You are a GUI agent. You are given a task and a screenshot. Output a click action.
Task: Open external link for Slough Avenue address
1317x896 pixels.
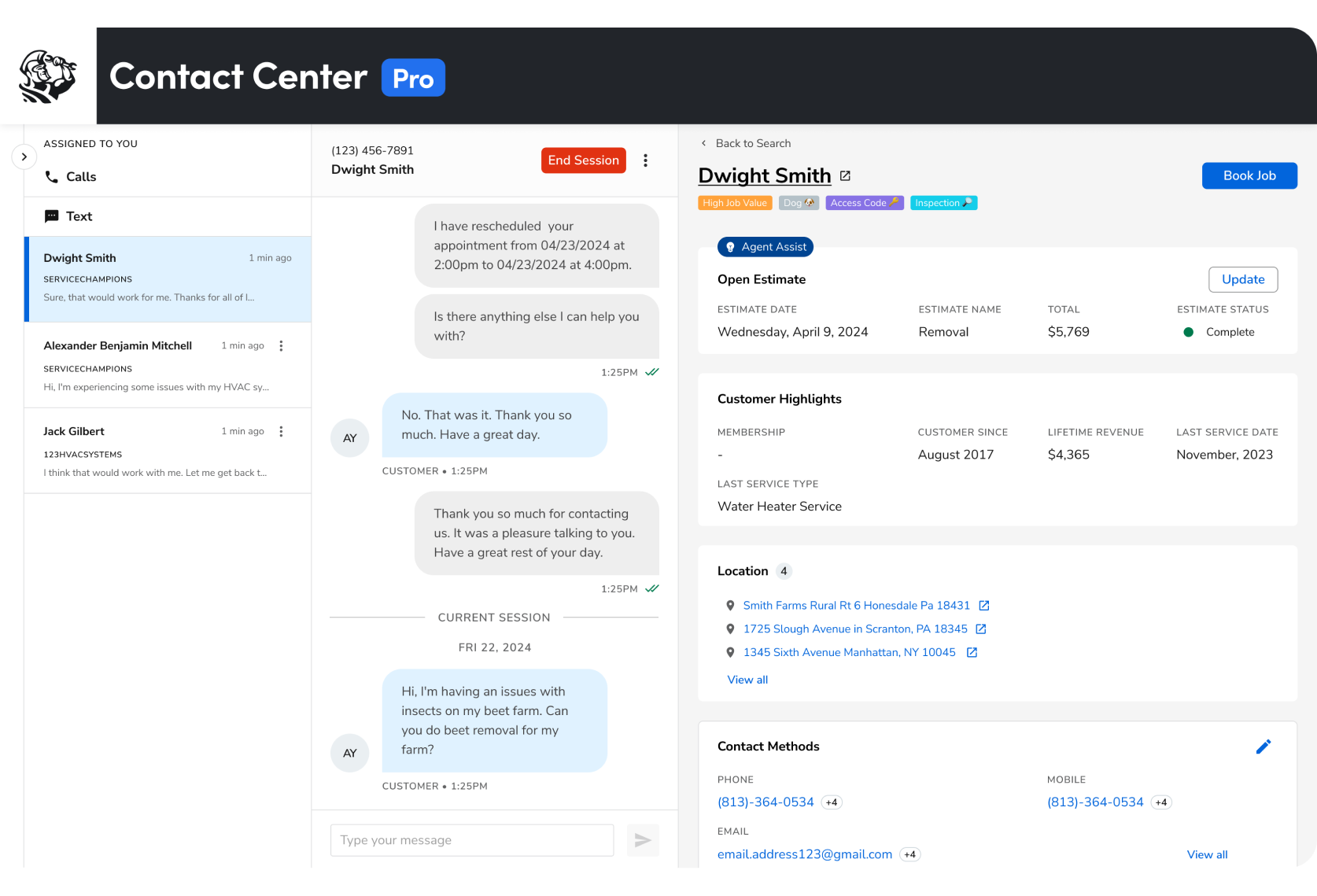(x=981, y=629)
